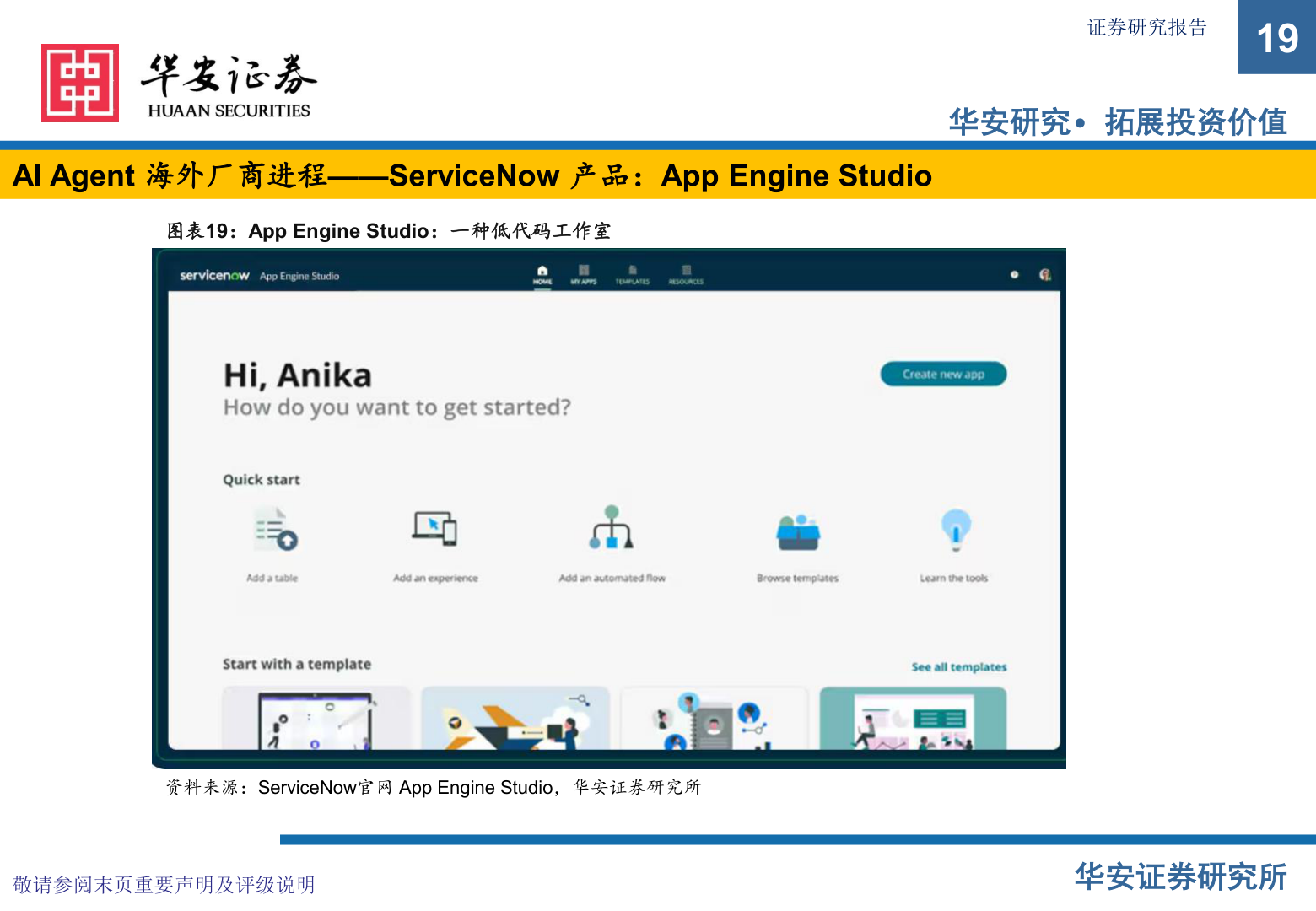This screenshot has height=911, width=1316.
Task: Open the Home tab in App Engine Studio
Action: (542, 276)
